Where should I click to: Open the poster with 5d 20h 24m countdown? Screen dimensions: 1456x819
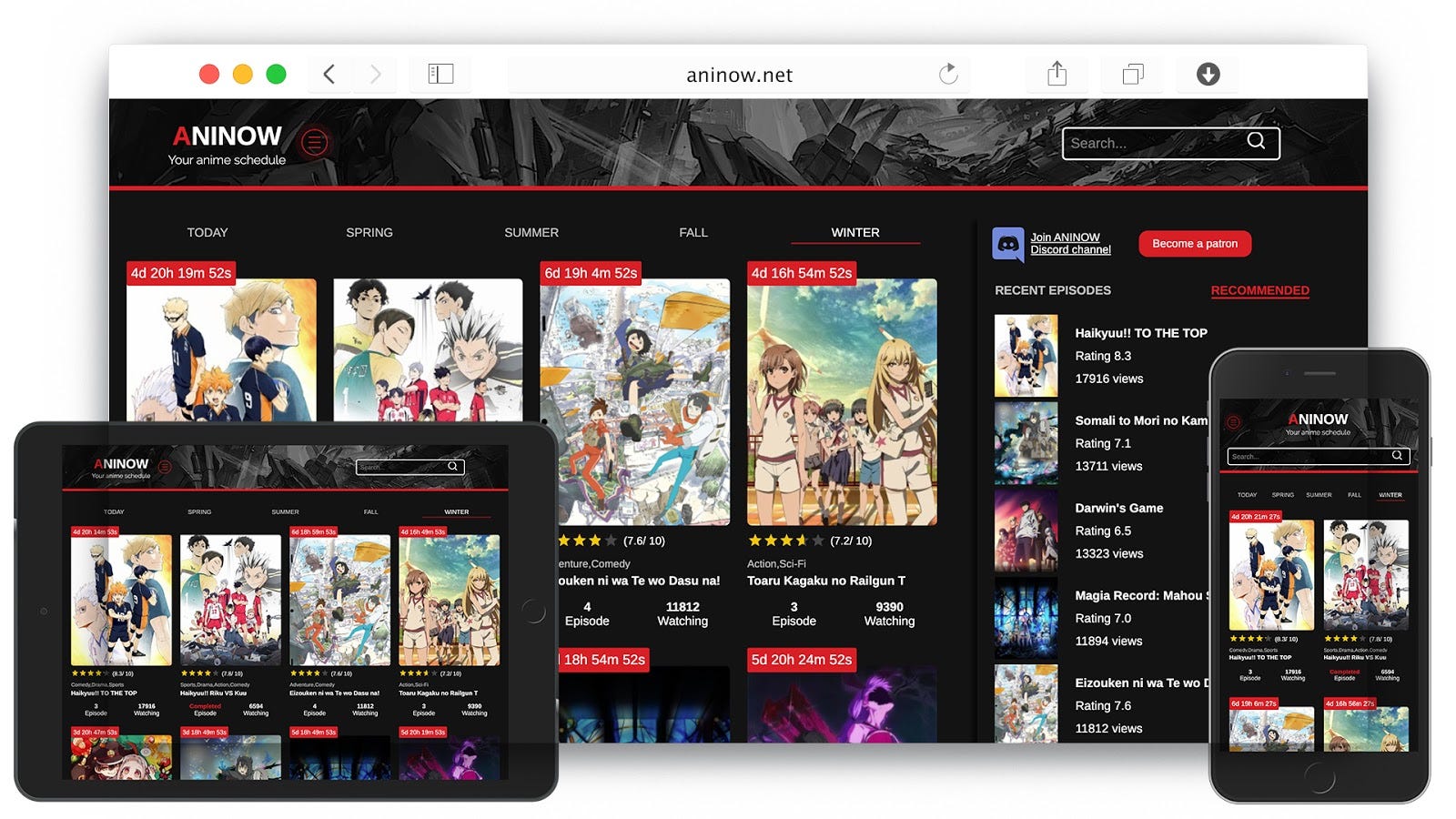click(842, 703)
